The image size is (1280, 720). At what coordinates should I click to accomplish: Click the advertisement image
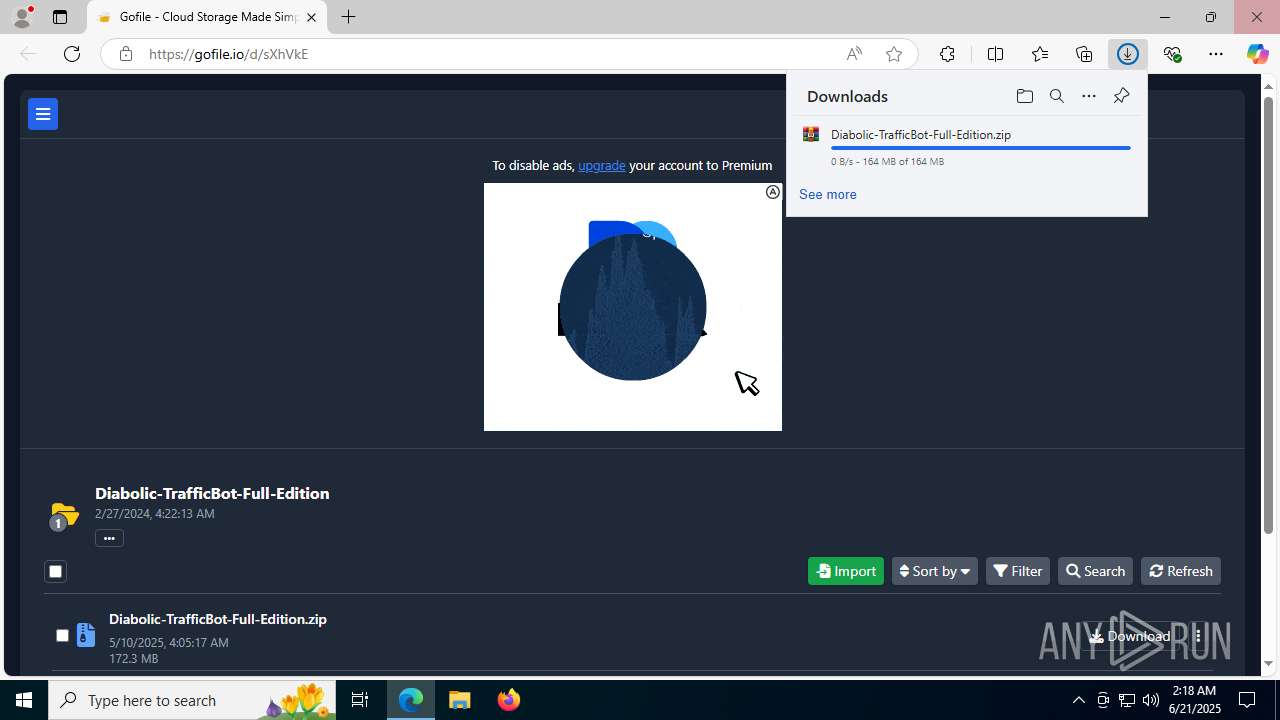(633, 307)
